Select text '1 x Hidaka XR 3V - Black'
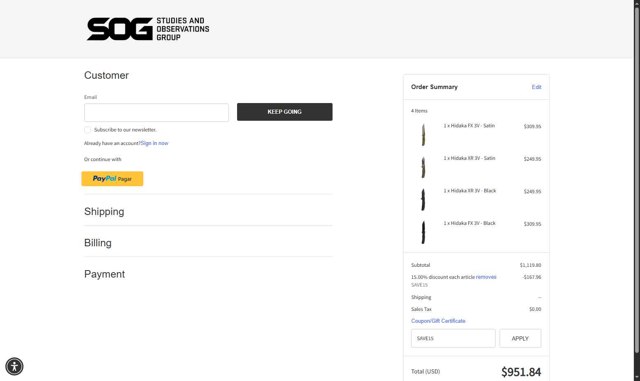 (470, 191)
